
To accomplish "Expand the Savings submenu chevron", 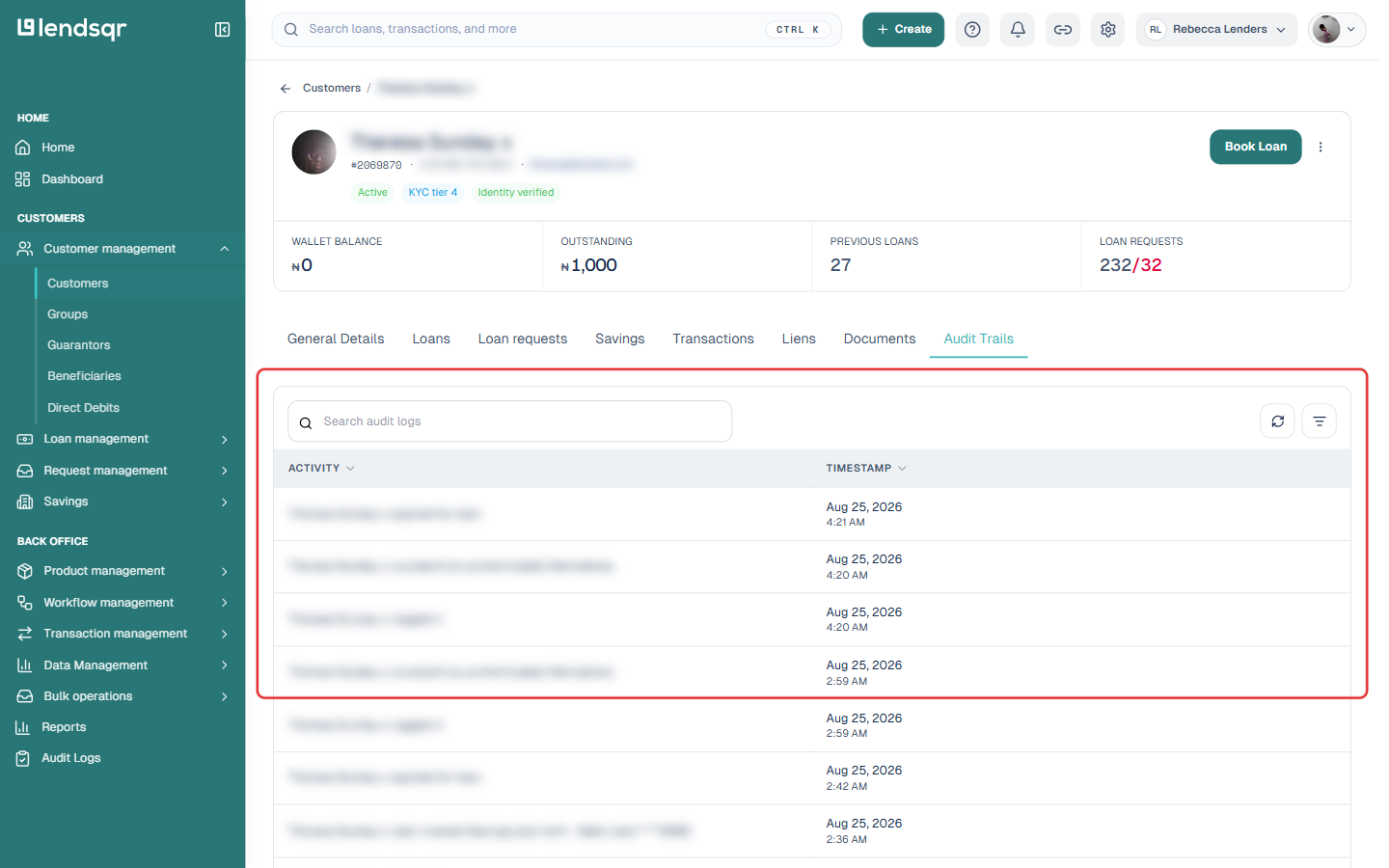I will tap(225, 502).
